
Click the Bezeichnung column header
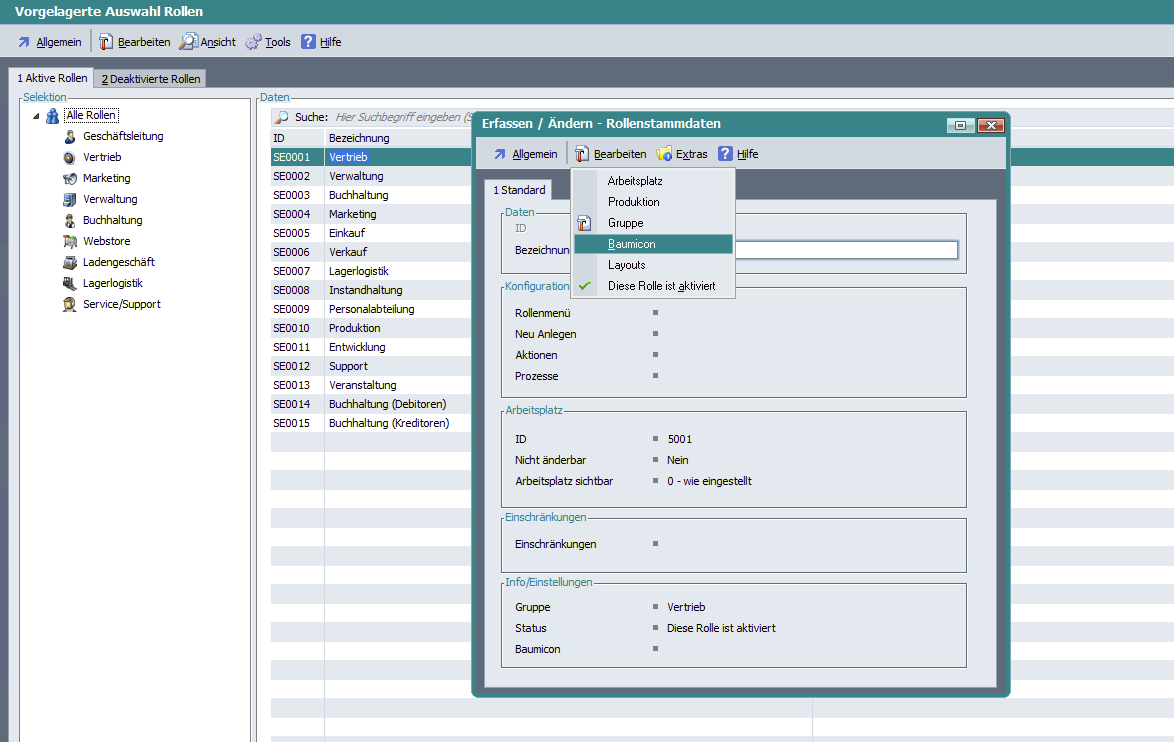pos(359,138)
